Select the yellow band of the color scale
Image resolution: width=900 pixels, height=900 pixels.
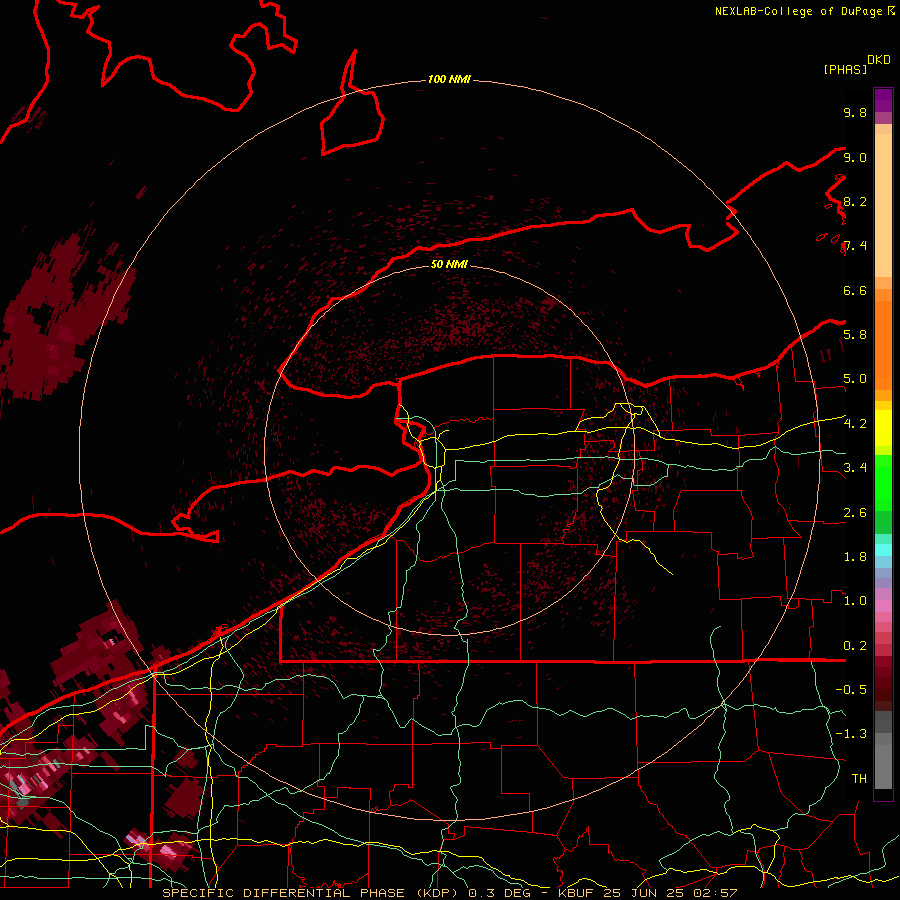[x=883, y=428]
